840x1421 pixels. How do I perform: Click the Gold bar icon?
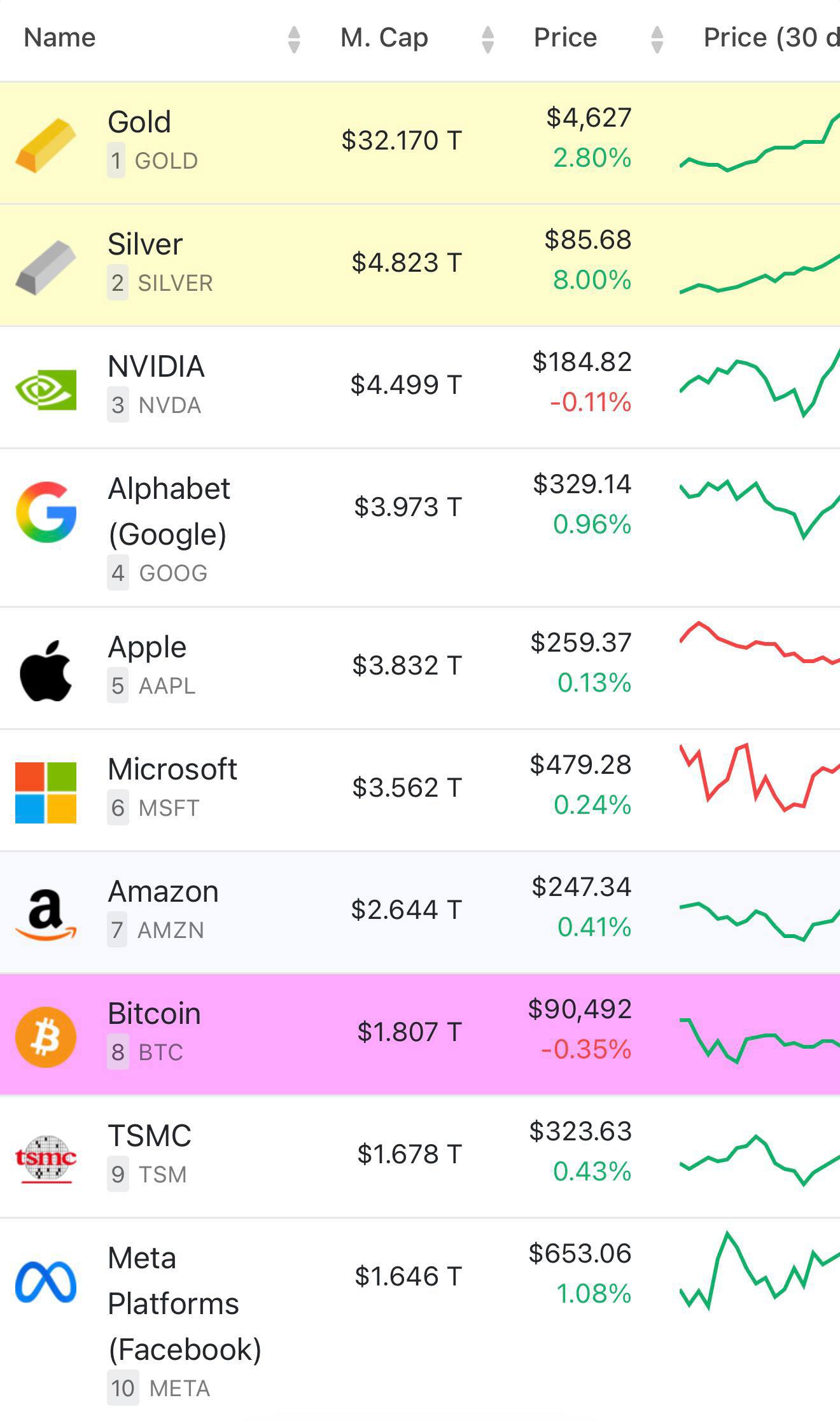(x=46, y=144)
